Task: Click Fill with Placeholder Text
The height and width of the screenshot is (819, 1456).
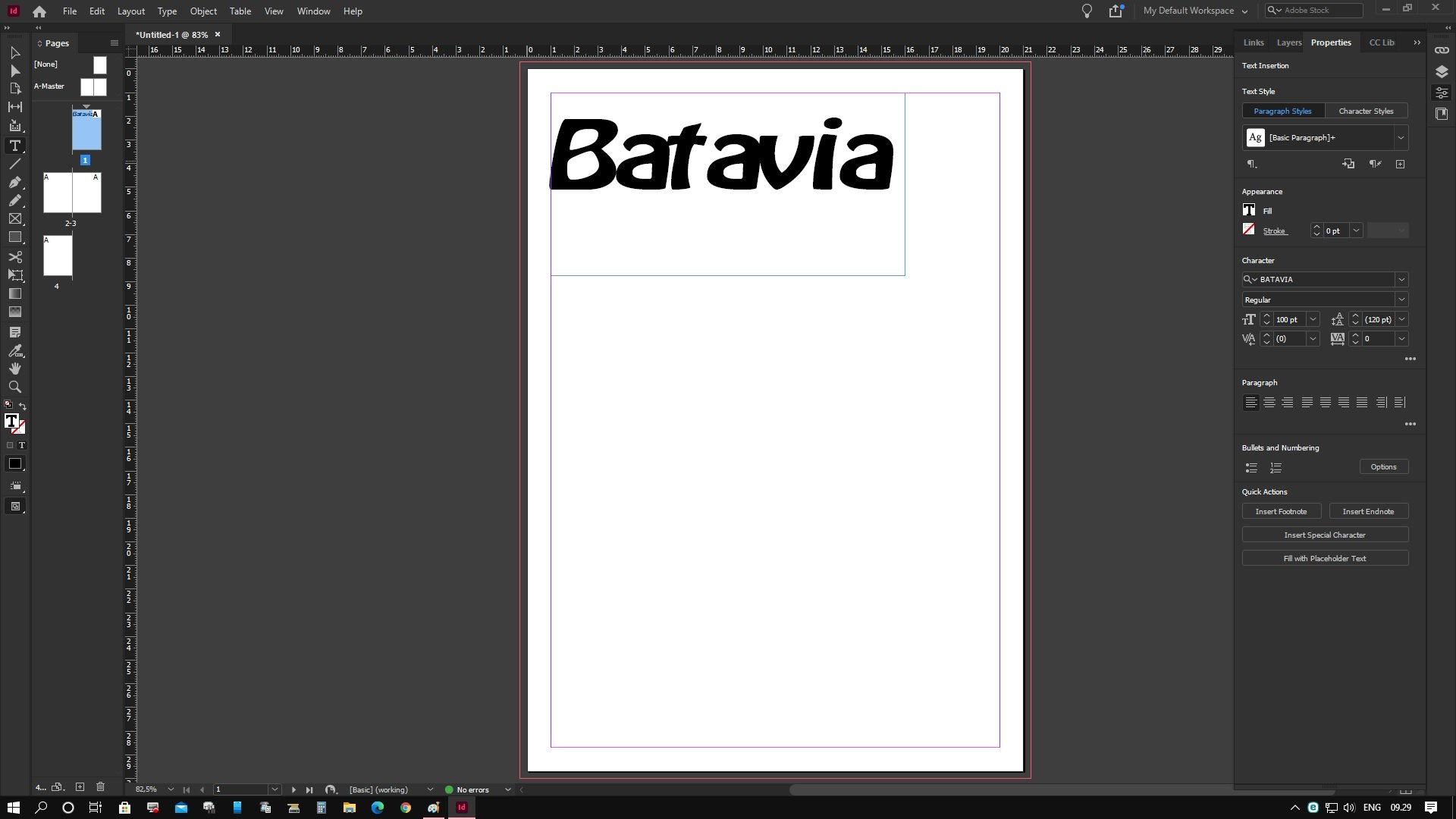Action: [x=1325, y=559]
